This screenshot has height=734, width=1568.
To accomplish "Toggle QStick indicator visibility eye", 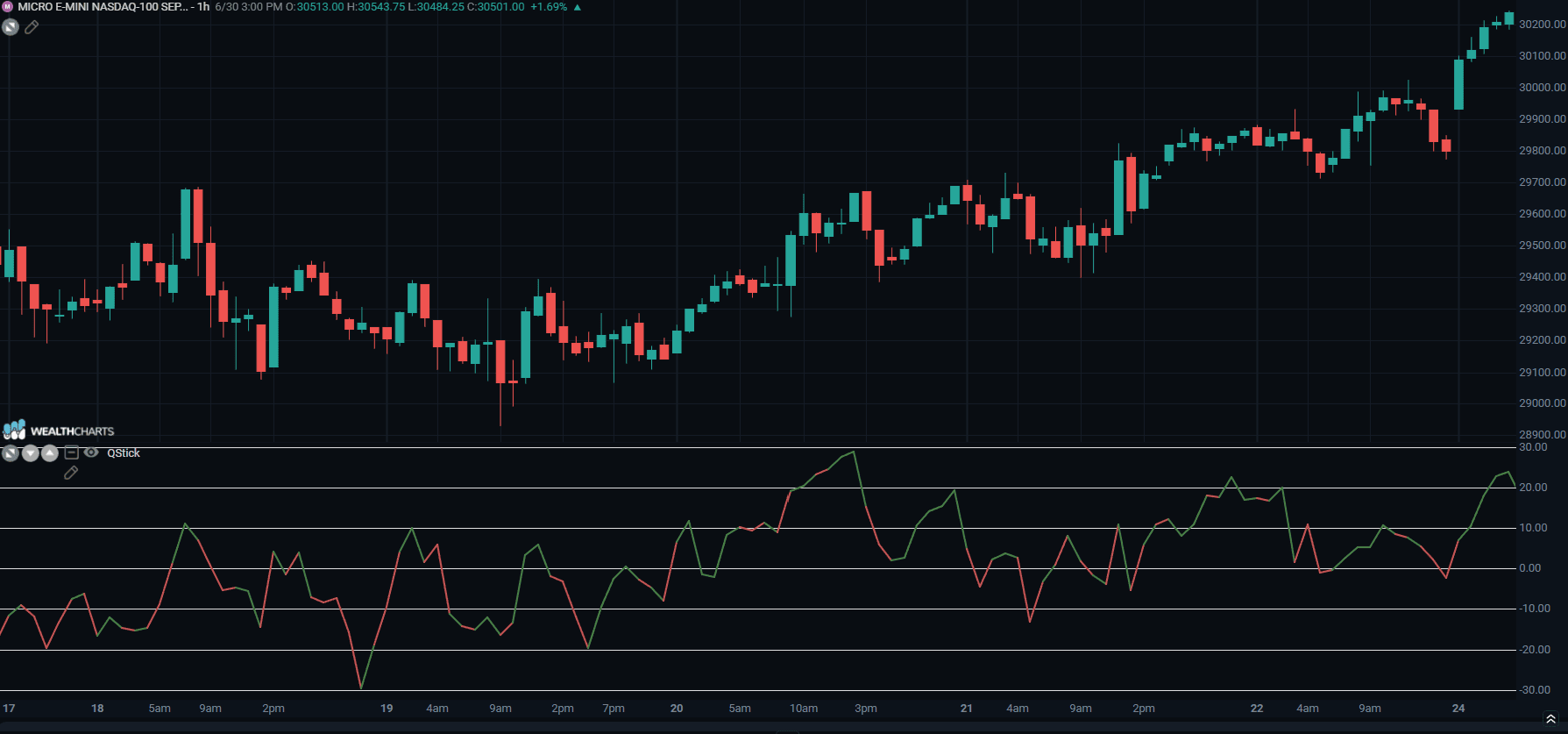I will [x=91, y=453].
